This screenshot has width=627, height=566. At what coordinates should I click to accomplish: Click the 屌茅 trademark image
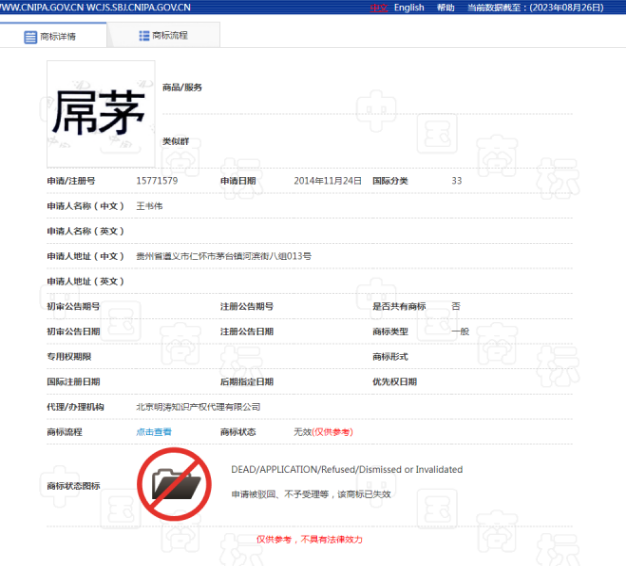(x=100, y=113)
